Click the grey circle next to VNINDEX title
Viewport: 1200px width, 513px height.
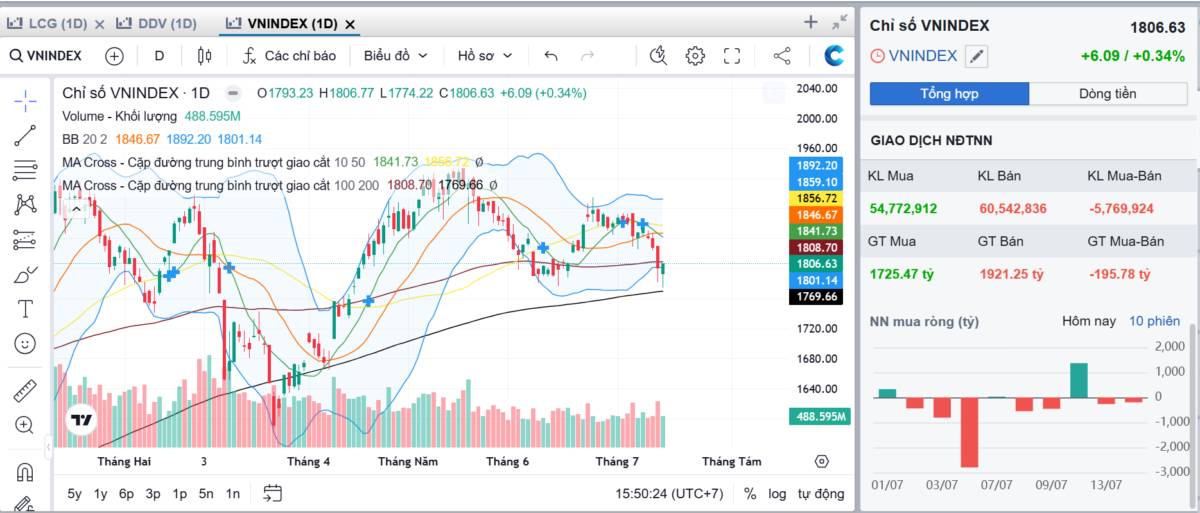(x=233, y=93)
